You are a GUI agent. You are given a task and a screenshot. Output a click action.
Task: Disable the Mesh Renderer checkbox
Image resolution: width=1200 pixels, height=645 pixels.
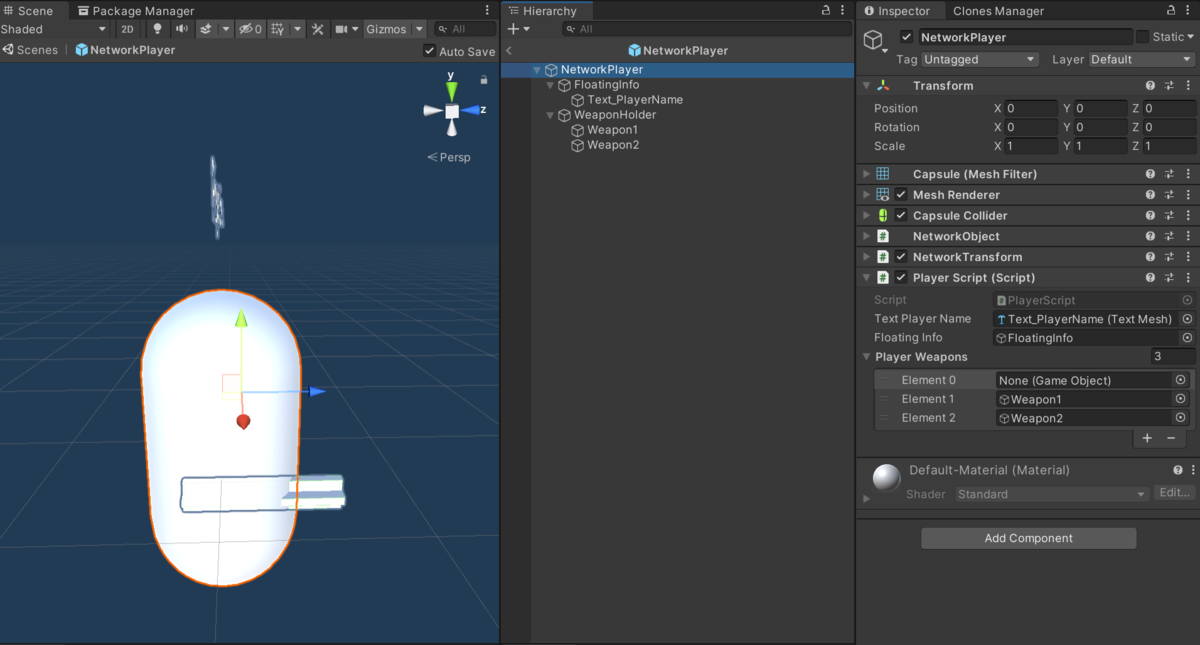click(x=901, y=195)
